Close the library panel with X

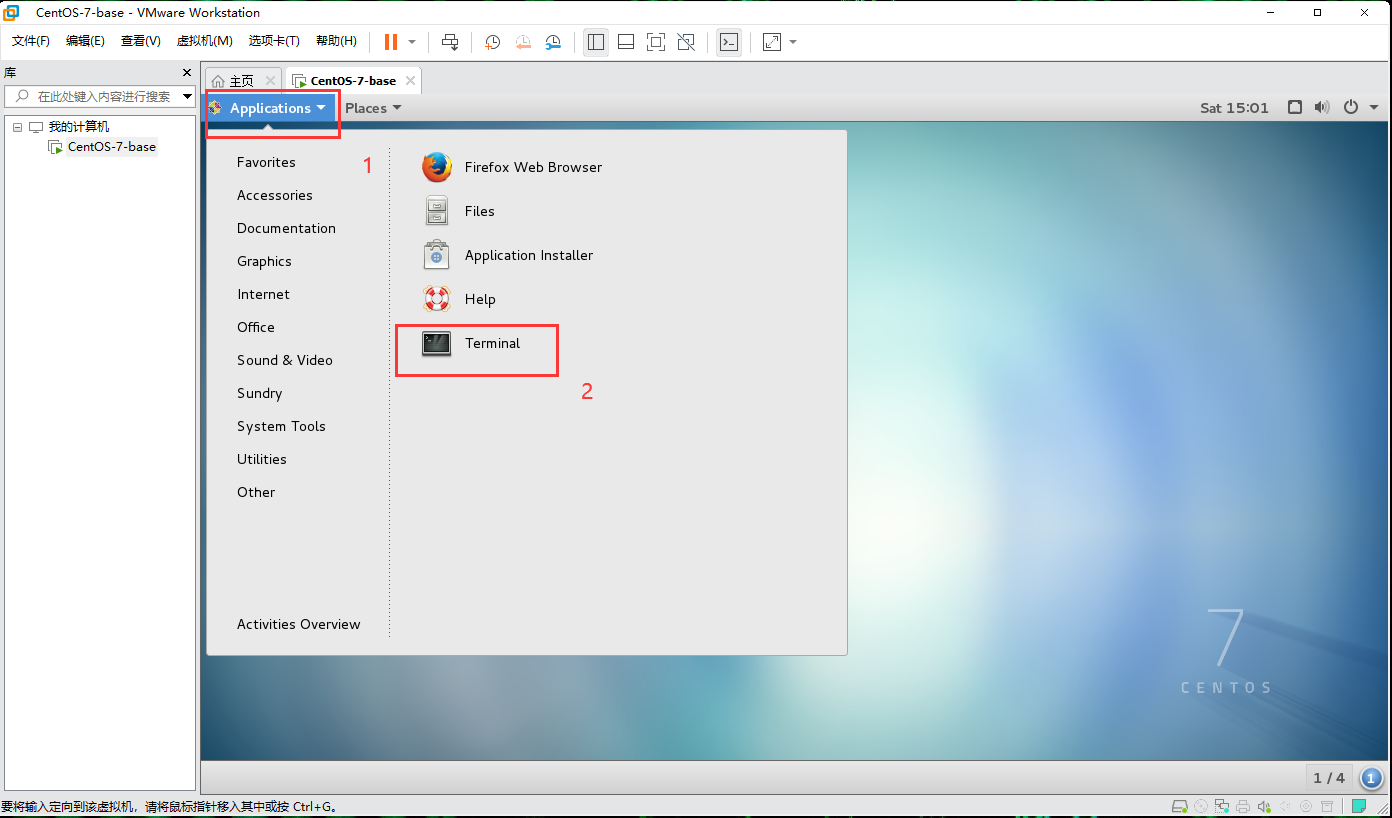(186, 73)
